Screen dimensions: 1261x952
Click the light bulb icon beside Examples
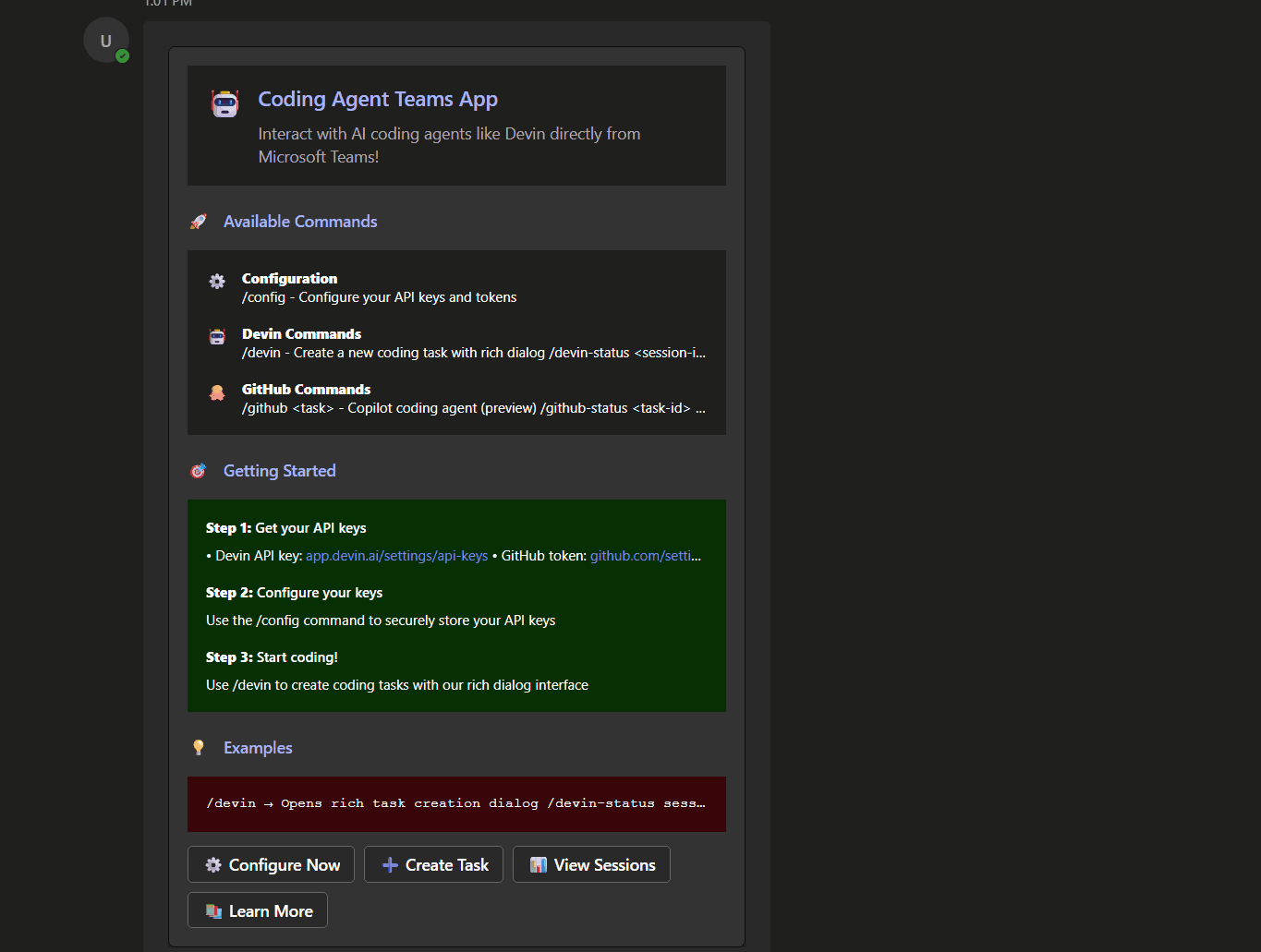(x=199, y=748)
